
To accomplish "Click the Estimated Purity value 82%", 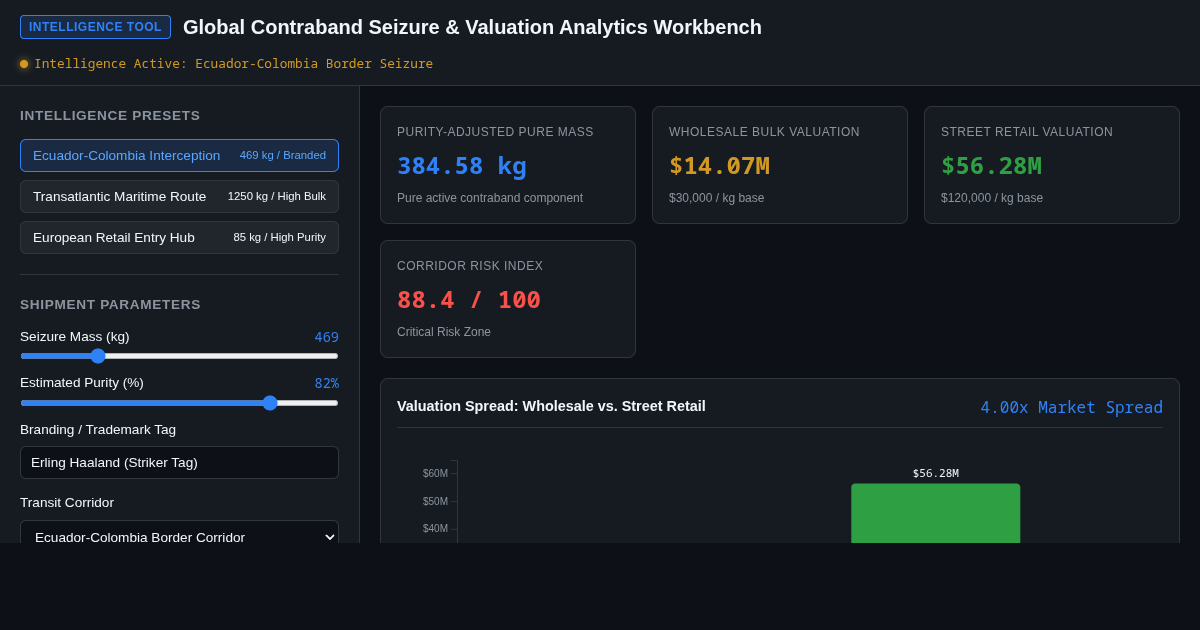I will 326,383.
